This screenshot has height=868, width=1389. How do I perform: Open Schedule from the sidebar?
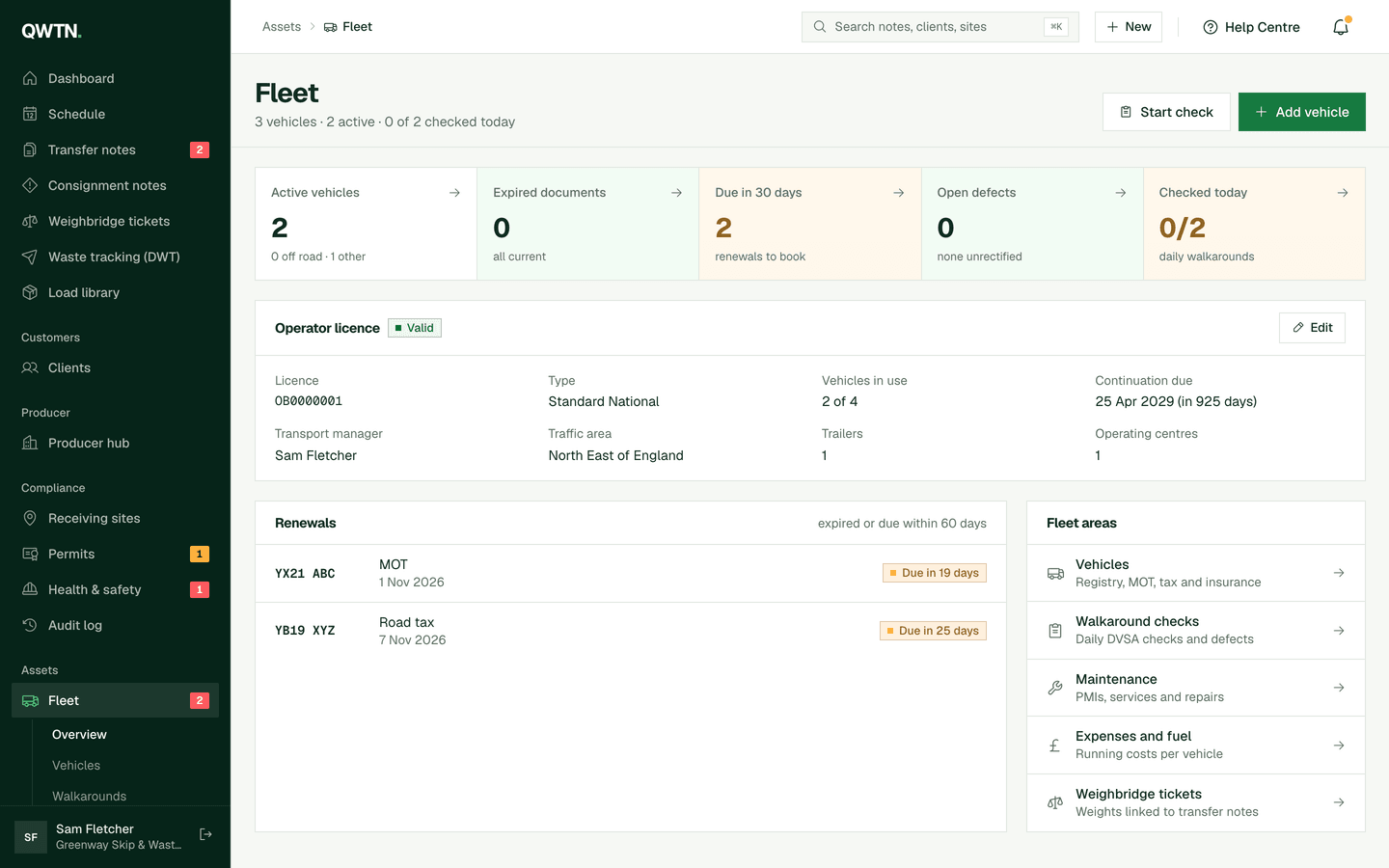[x=115, y=114]
